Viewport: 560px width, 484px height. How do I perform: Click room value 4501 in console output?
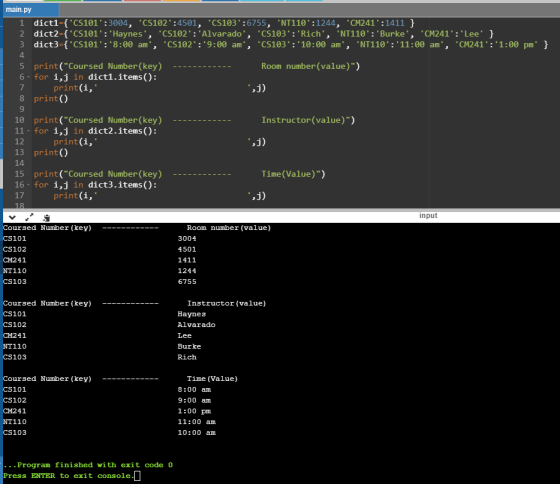coord(187,249)
